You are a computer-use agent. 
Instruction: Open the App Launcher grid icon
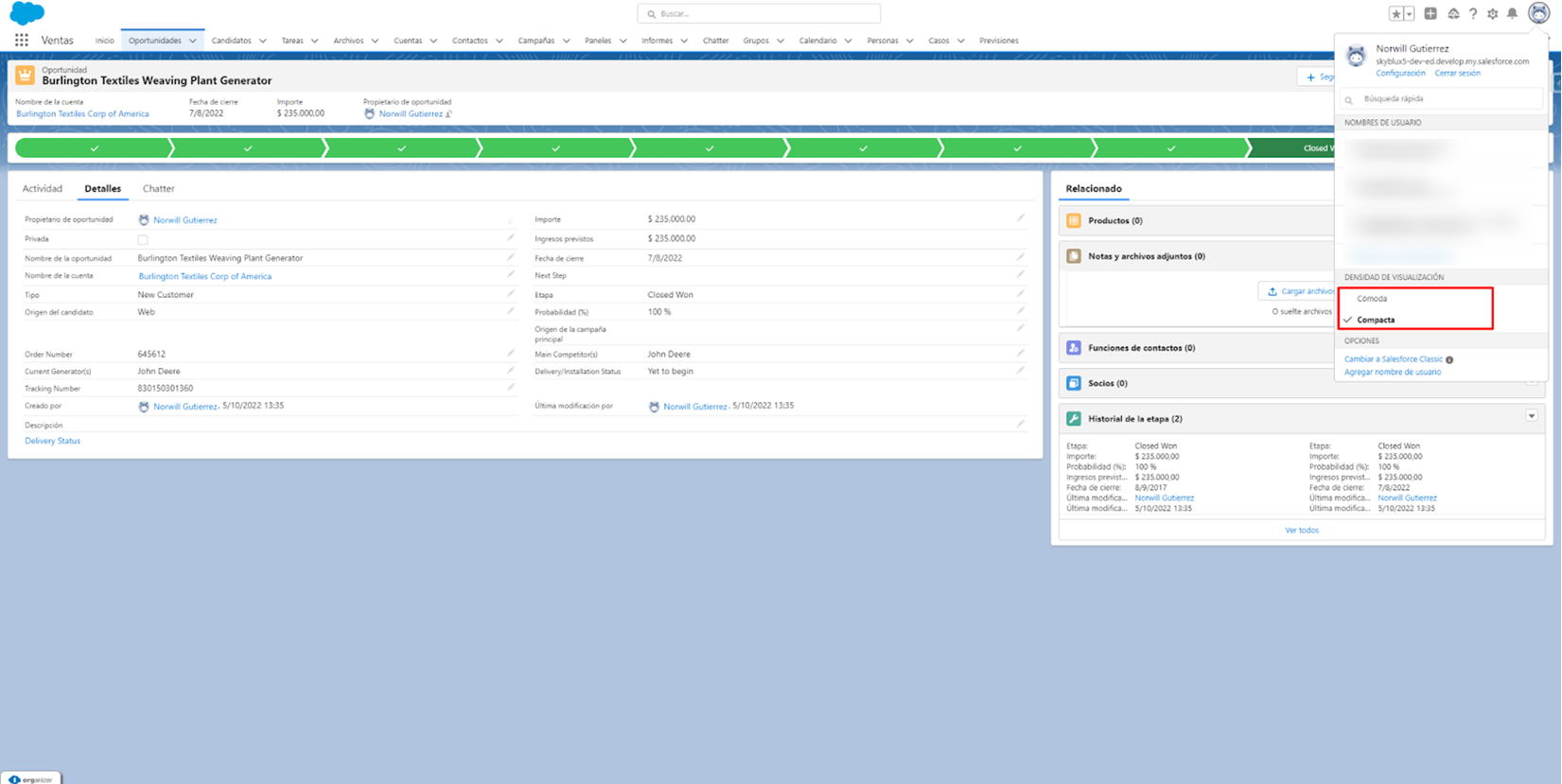click(21, 41)
